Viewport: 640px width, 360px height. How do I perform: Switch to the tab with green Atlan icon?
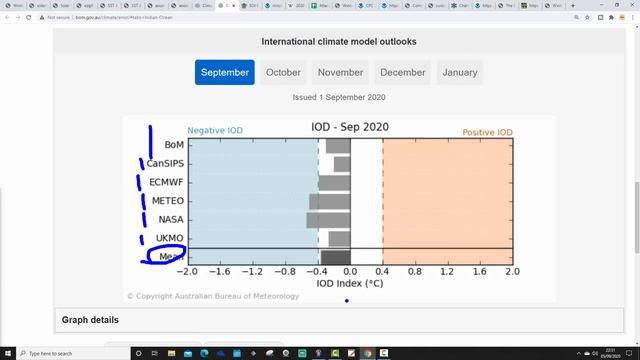click(320, 6)
